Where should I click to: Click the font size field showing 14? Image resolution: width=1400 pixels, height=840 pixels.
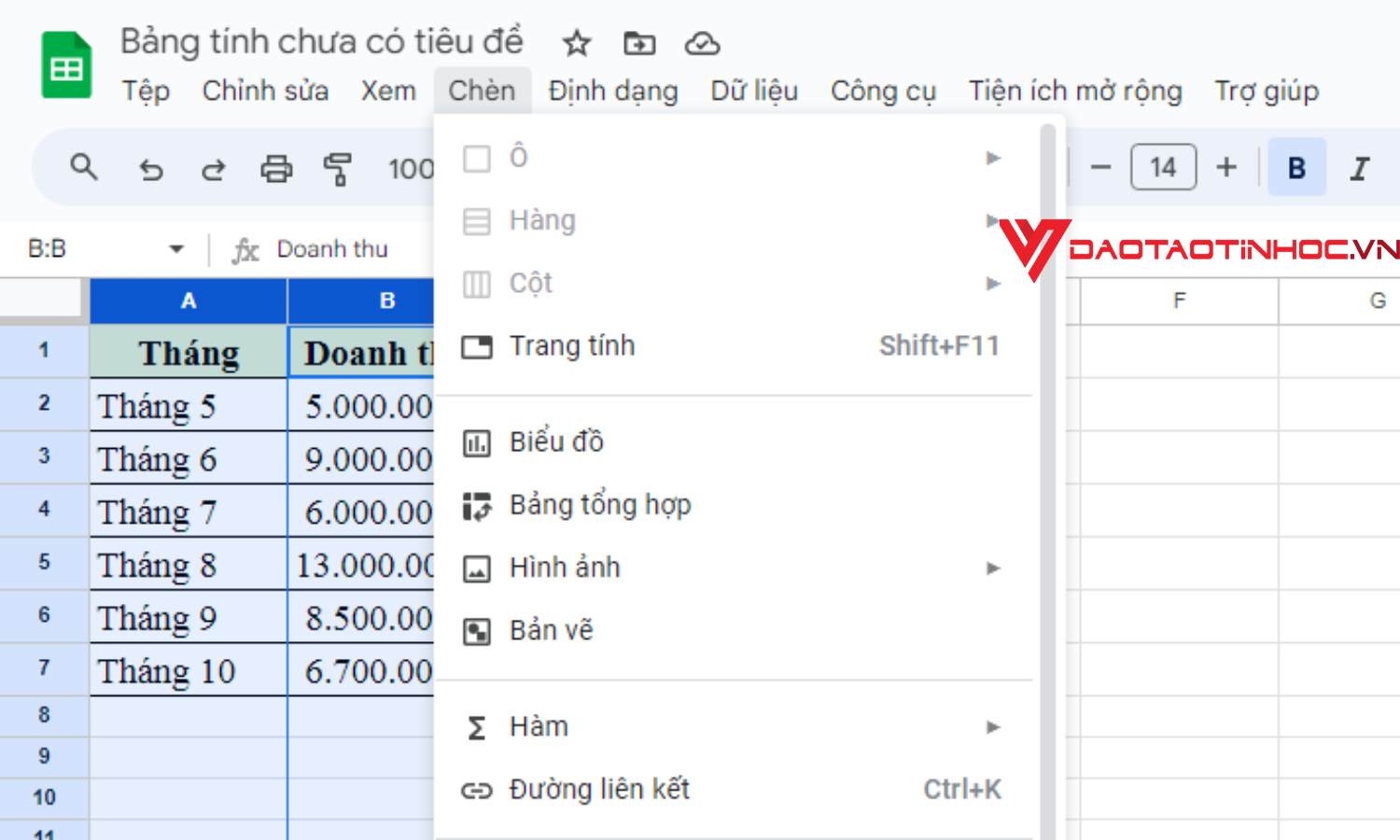tap(1163, 166)
